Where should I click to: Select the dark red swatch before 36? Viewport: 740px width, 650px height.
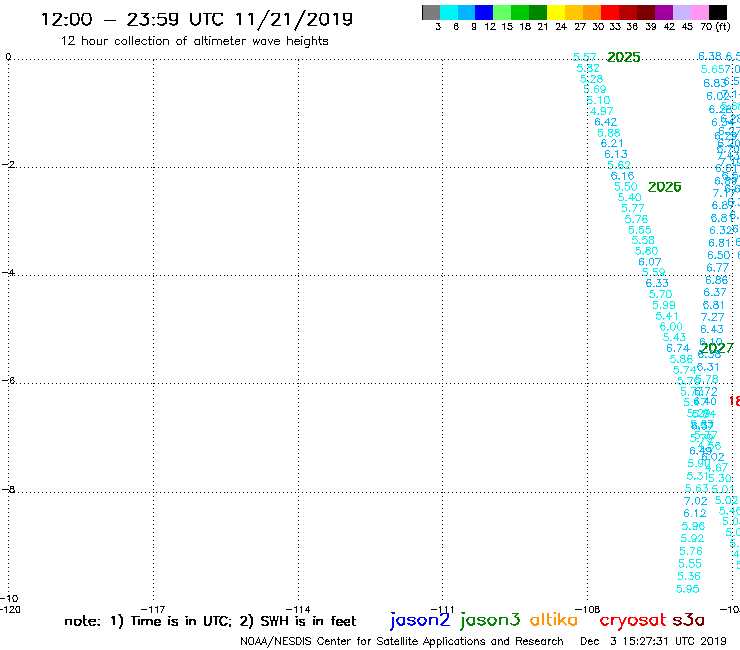[628, 12]
